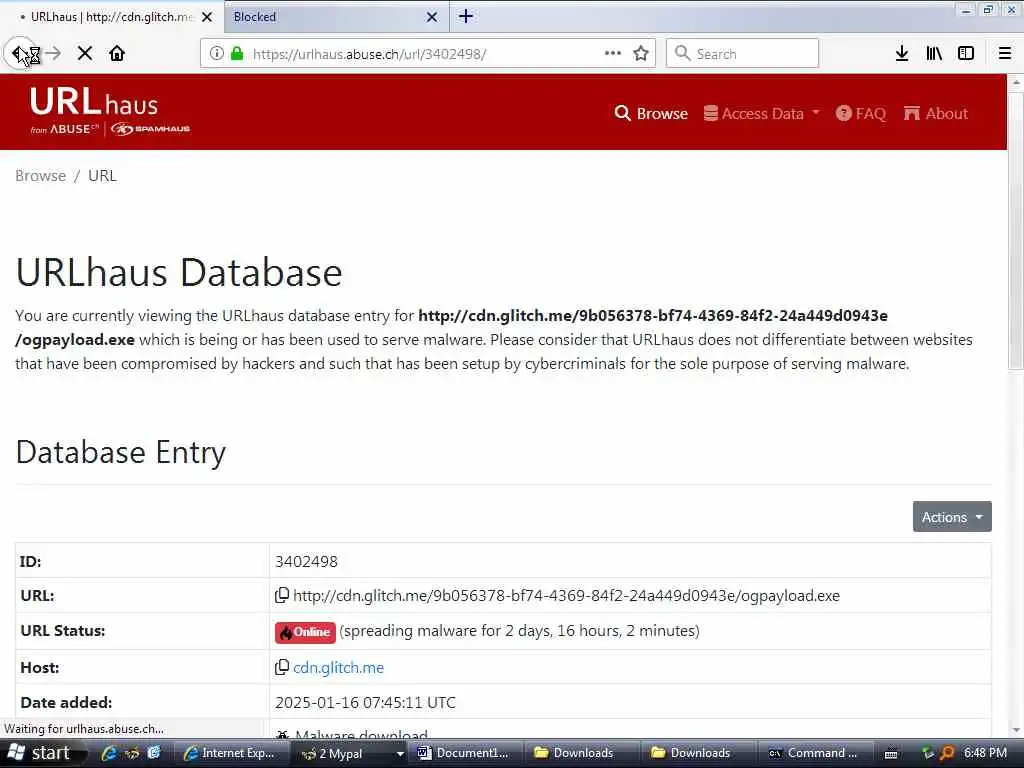Copy the host cdn.glitch.me with copy icon
This screenshot has height=768, width=1024.
tap(281, 667)
